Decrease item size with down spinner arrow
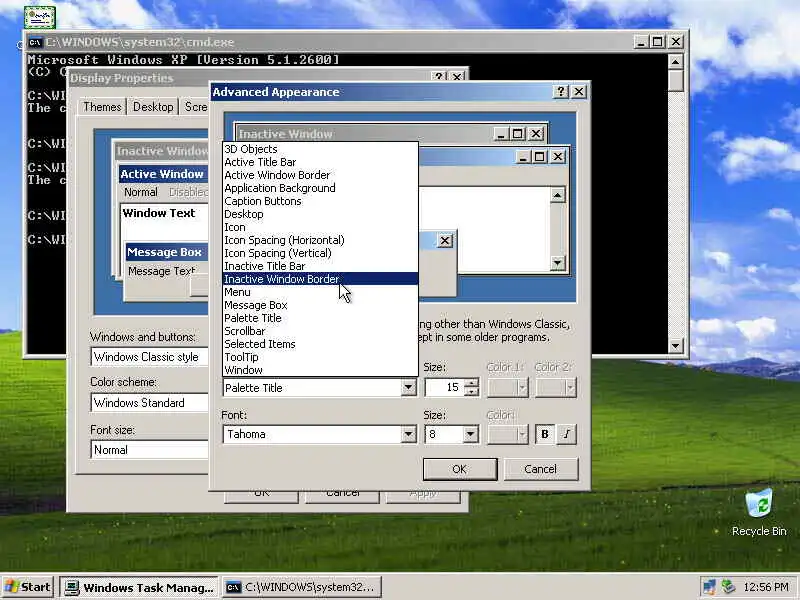 click(x=472, y=392)
